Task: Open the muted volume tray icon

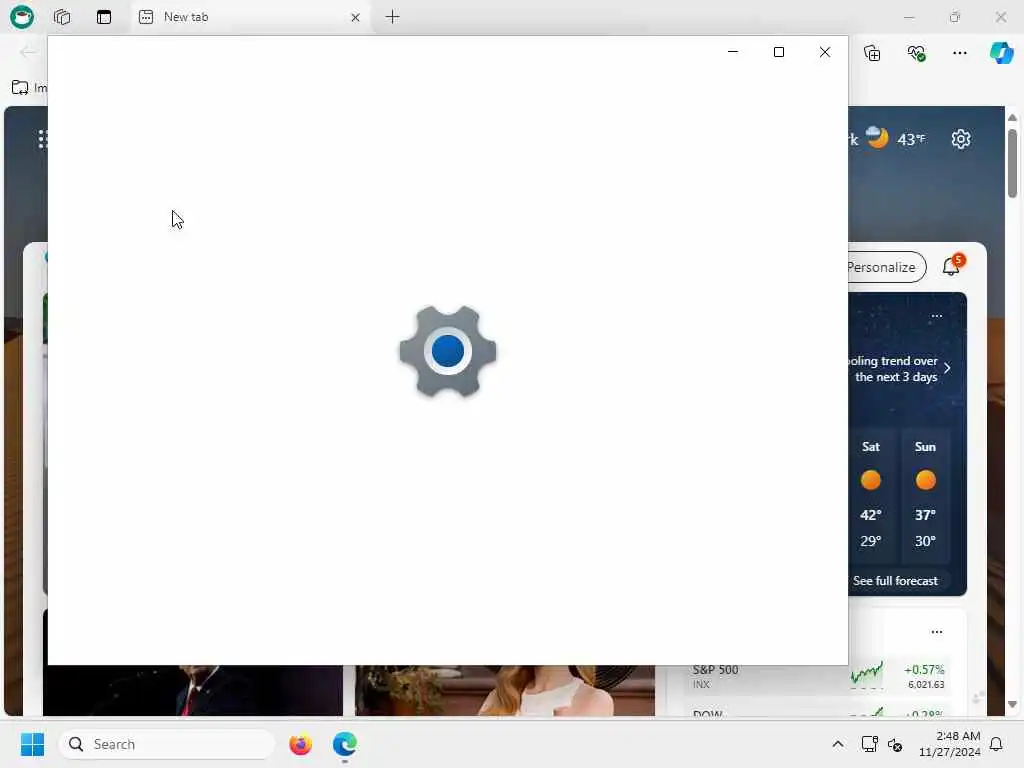Action: pos(895,744)
